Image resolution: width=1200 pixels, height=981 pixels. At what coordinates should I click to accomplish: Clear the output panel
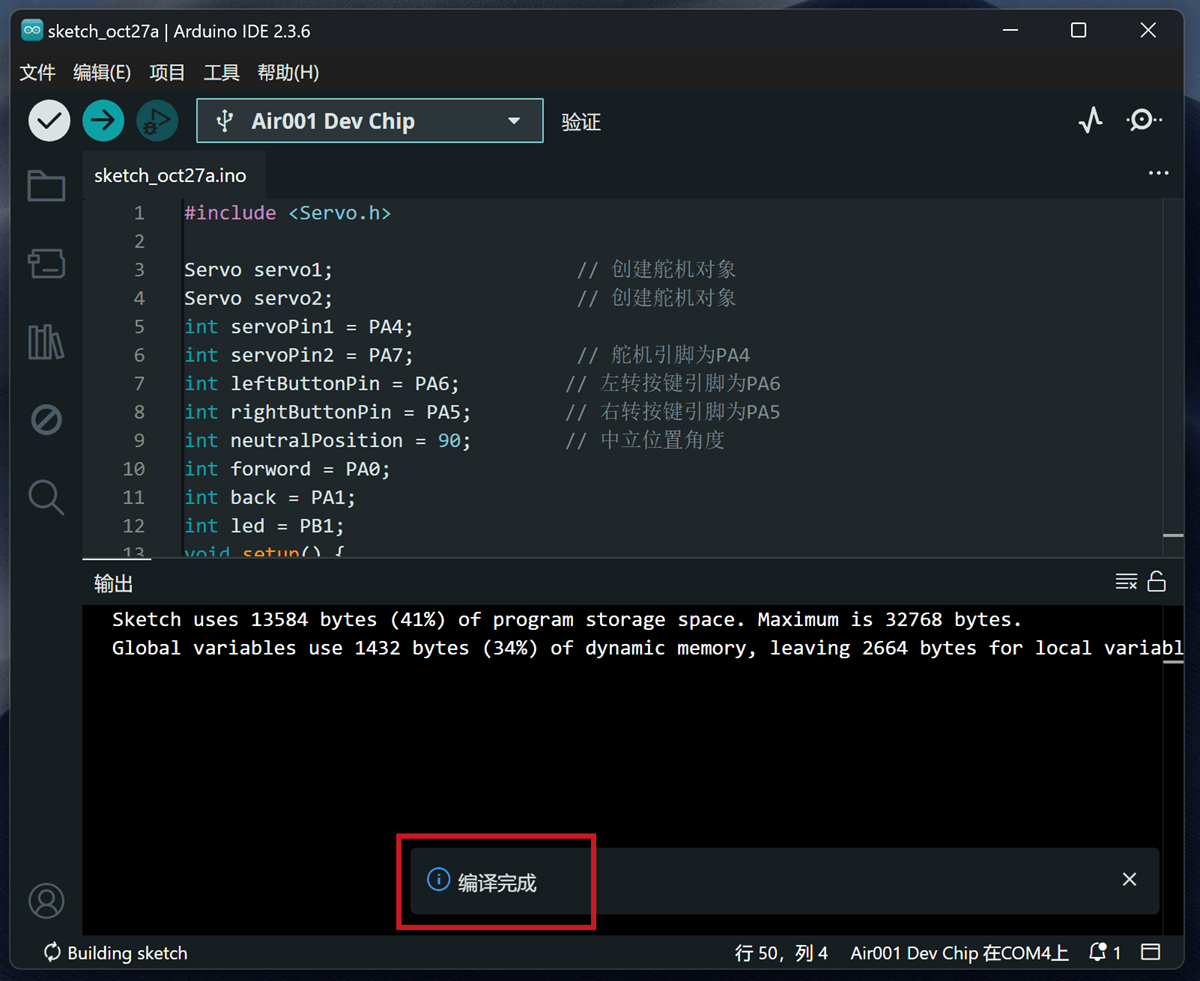1126,582
